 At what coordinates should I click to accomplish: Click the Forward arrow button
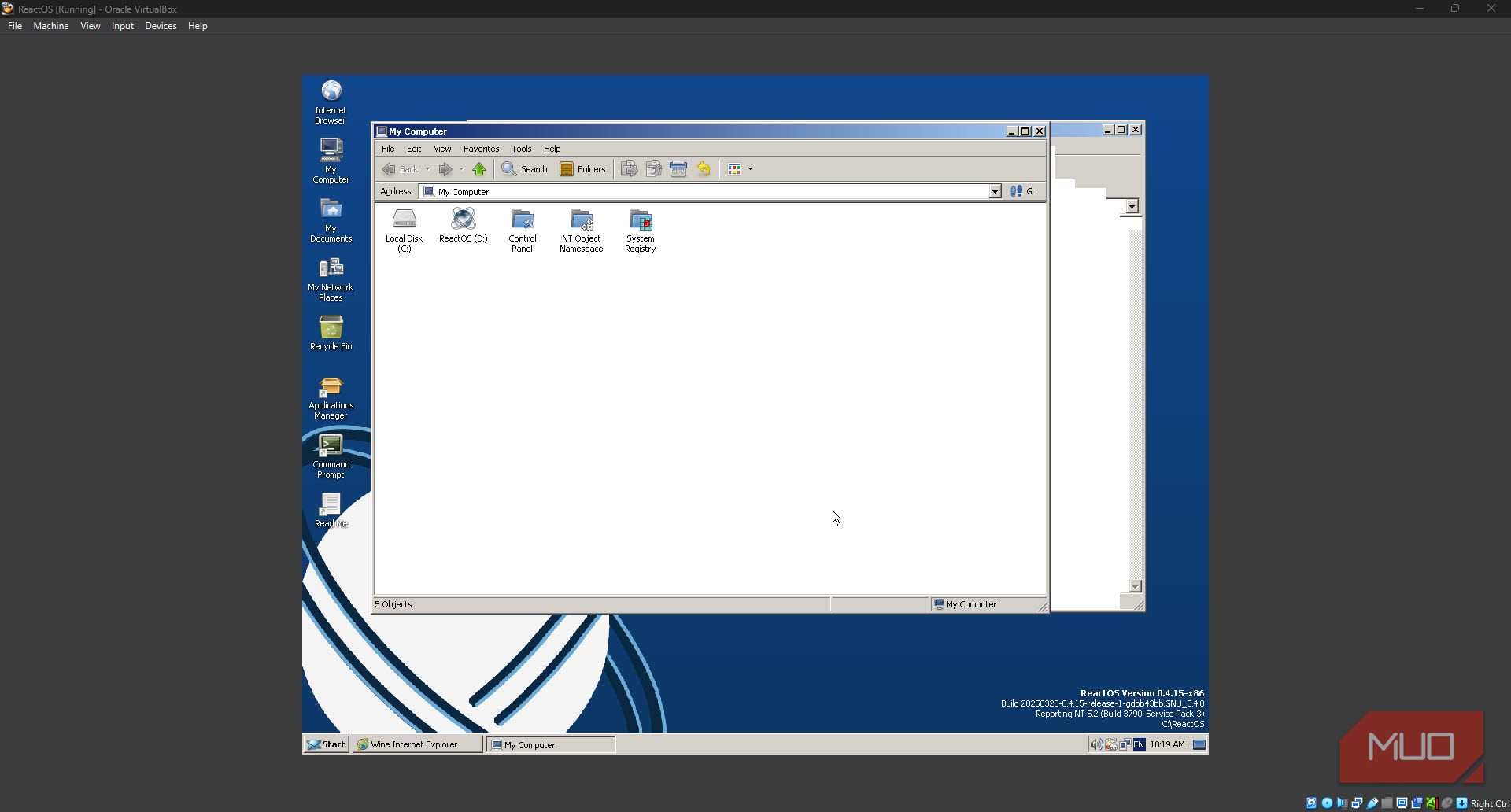point(445,169)
